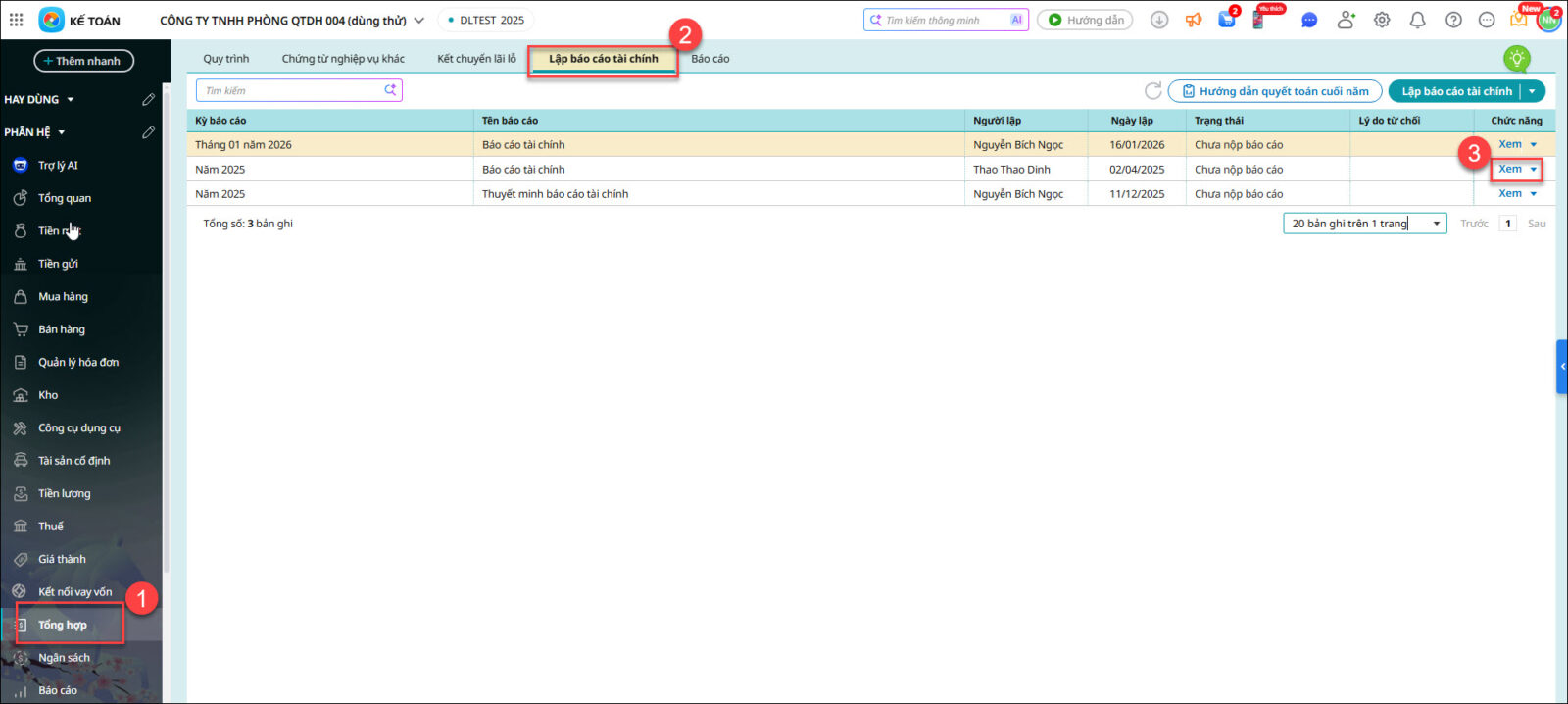The width and height of the screenshot is (1568, 704).
Task: Expand the PHÂN HỆ section arrow
Action: (62, 132)
